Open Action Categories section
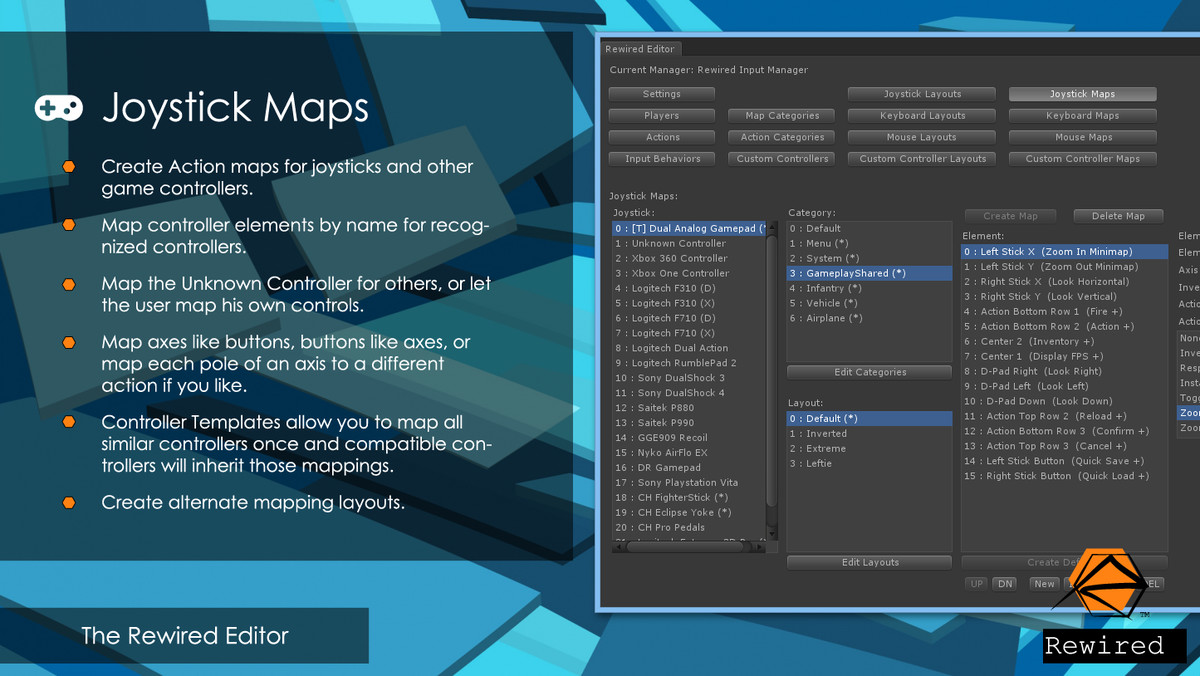The image size is (1200, 676). coord(782,137)
